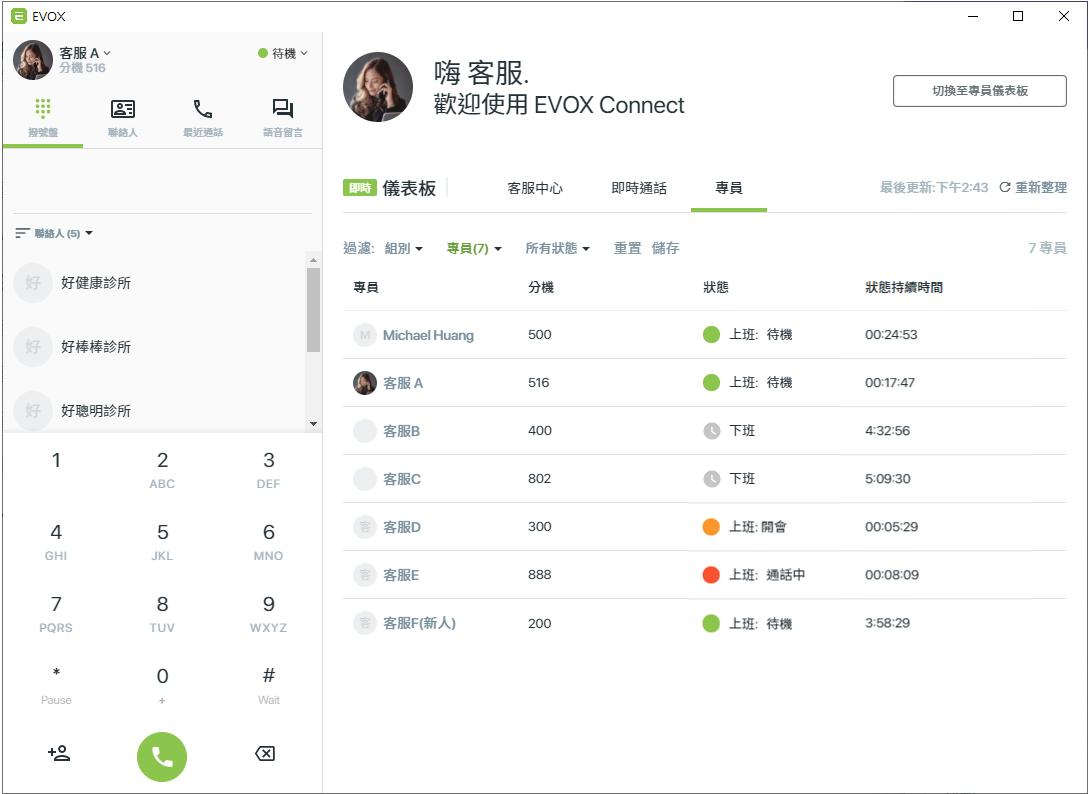Click the orange 開會 status dot for 客服D
The width and height of the screenshot is (1090, 794).
(711, 527)
